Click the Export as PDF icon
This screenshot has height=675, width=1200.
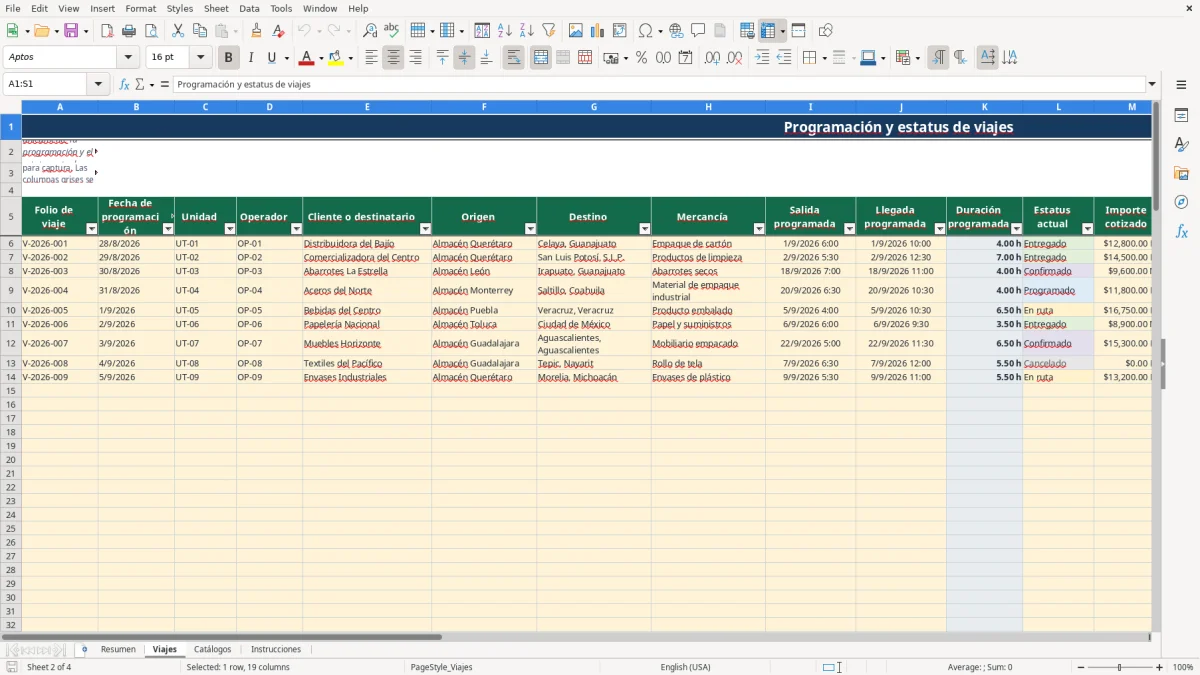pyautogui.click(x=107, y=31)
